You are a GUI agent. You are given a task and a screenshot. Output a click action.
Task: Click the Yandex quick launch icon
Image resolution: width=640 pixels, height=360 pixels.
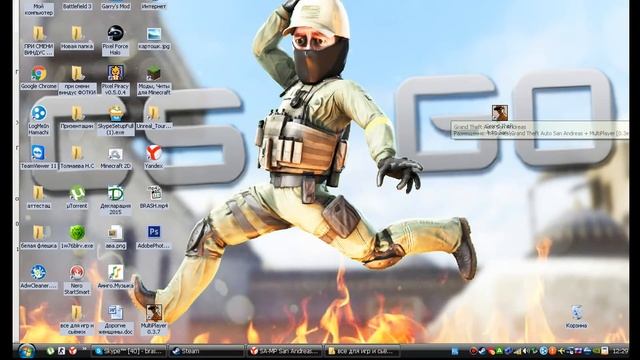73,351
